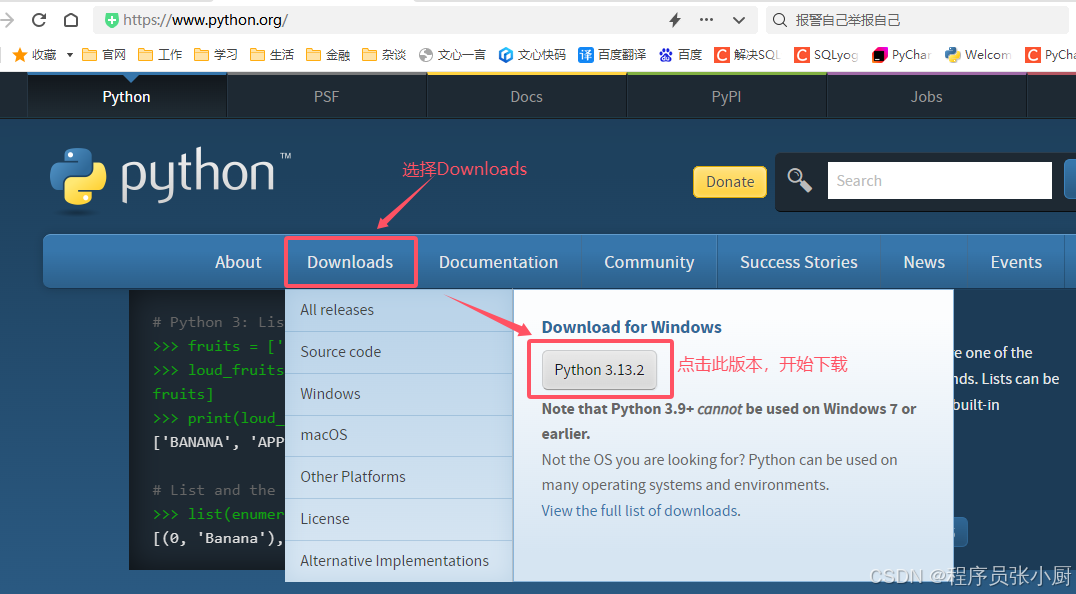
Task: Click the lightning speed mode icon
Action: click(675, 20)
